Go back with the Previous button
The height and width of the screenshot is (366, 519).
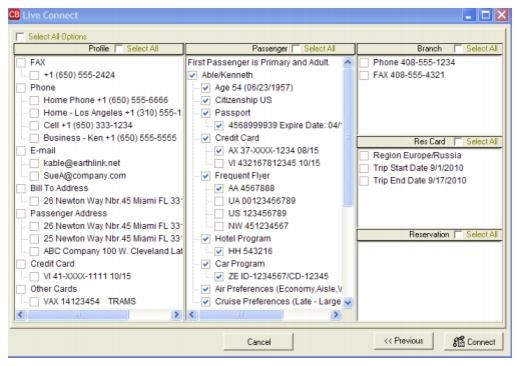404,341
